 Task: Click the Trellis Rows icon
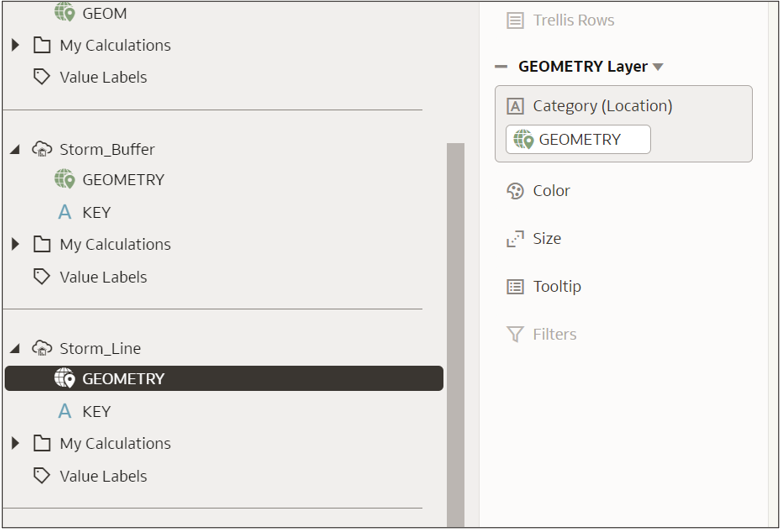click(515, 20)
